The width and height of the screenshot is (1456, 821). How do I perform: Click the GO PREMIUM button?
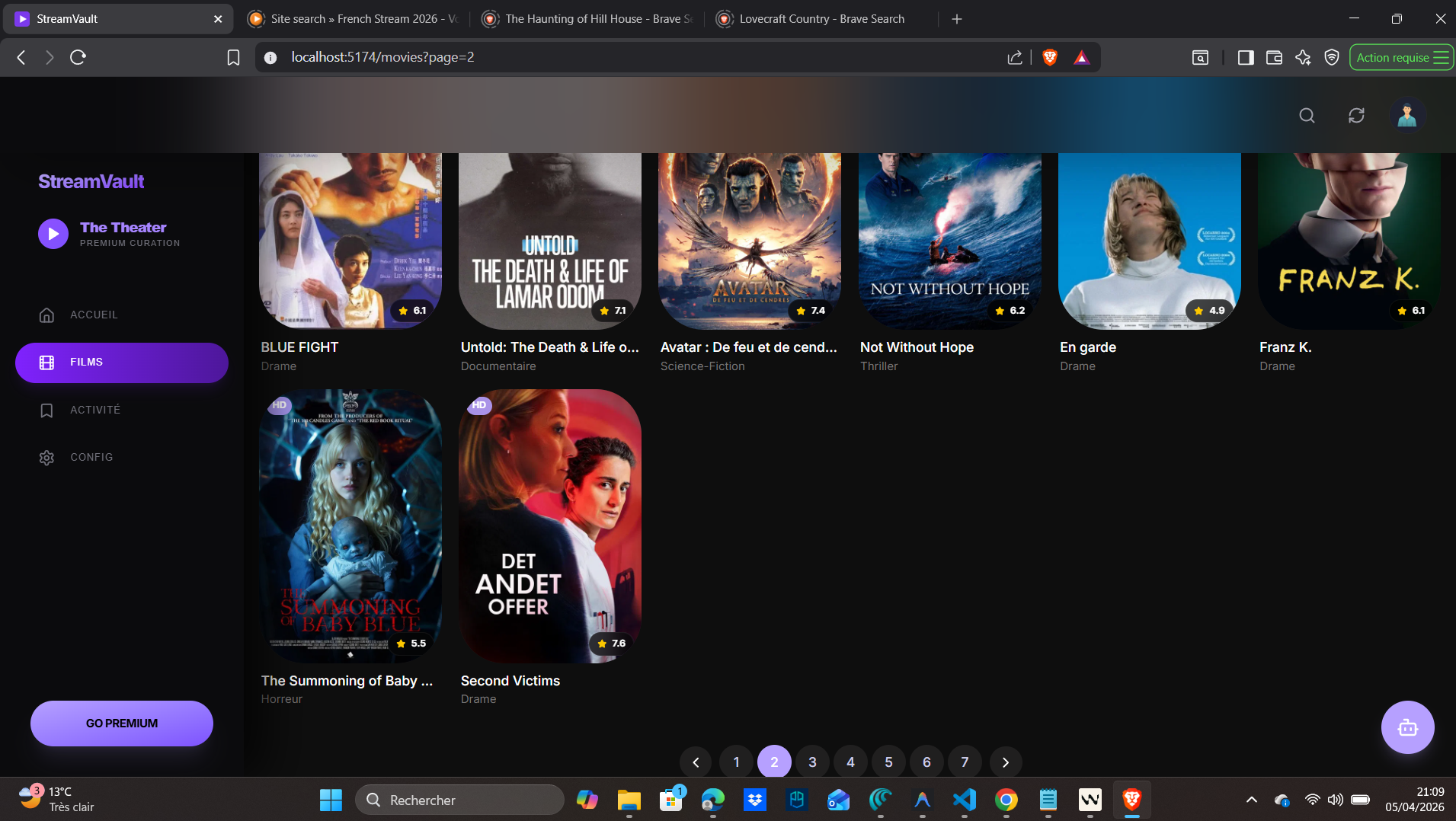[122, 724]
